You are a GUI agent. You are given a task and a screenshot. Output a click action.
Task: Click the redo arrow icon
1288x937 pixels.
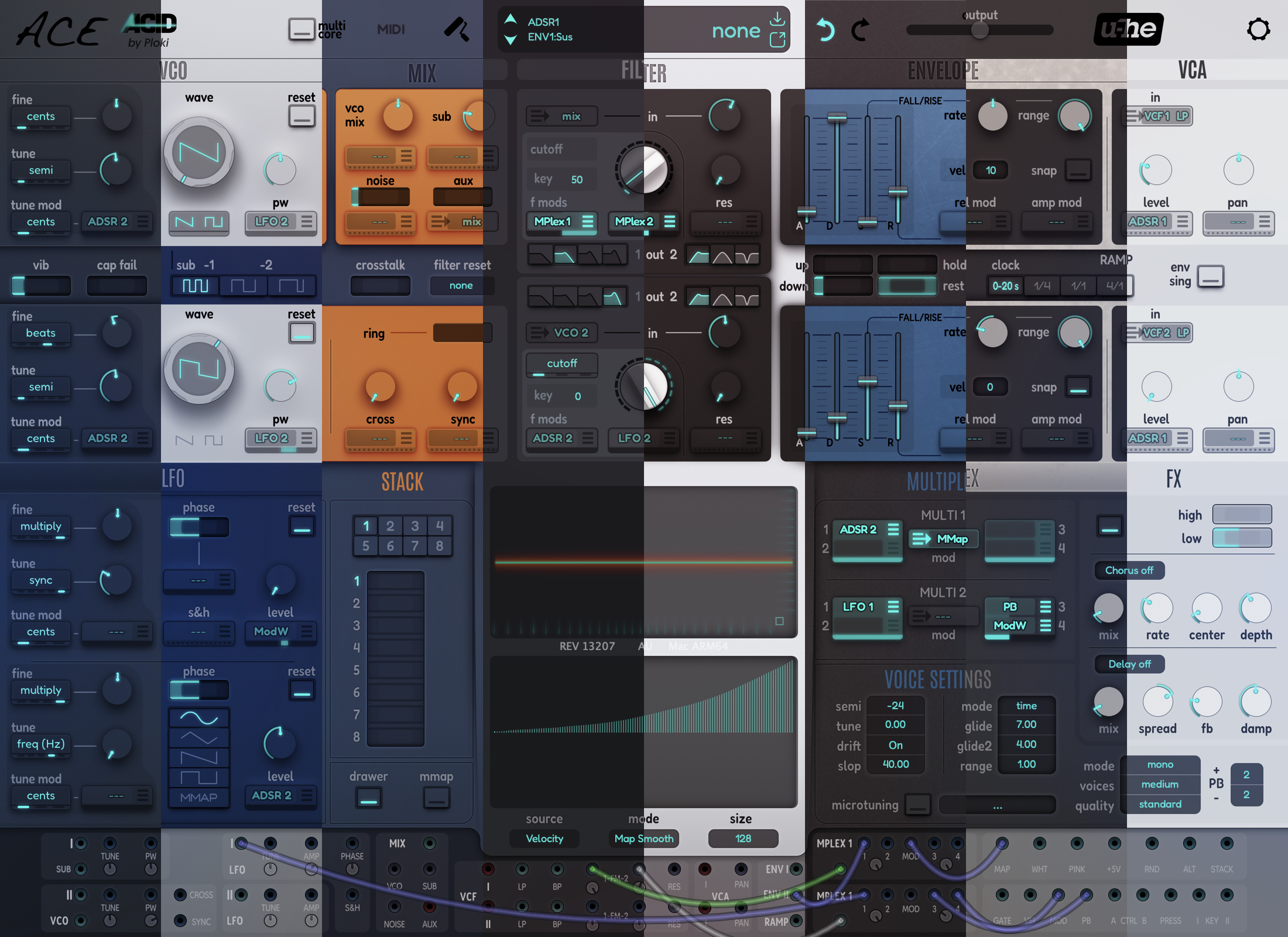coord(860,30)
